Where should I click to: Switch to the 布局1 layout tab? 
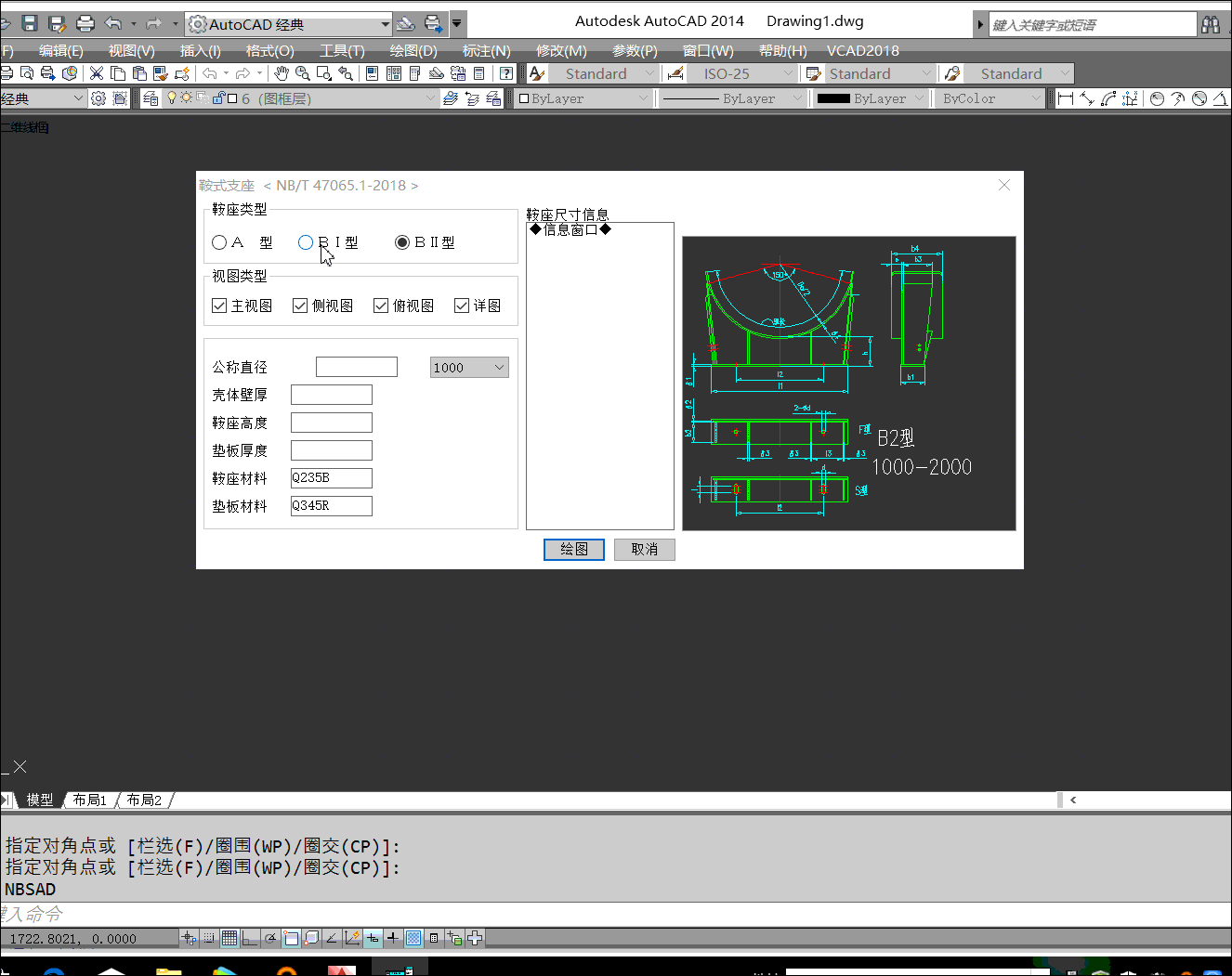[x=90, y=800]
